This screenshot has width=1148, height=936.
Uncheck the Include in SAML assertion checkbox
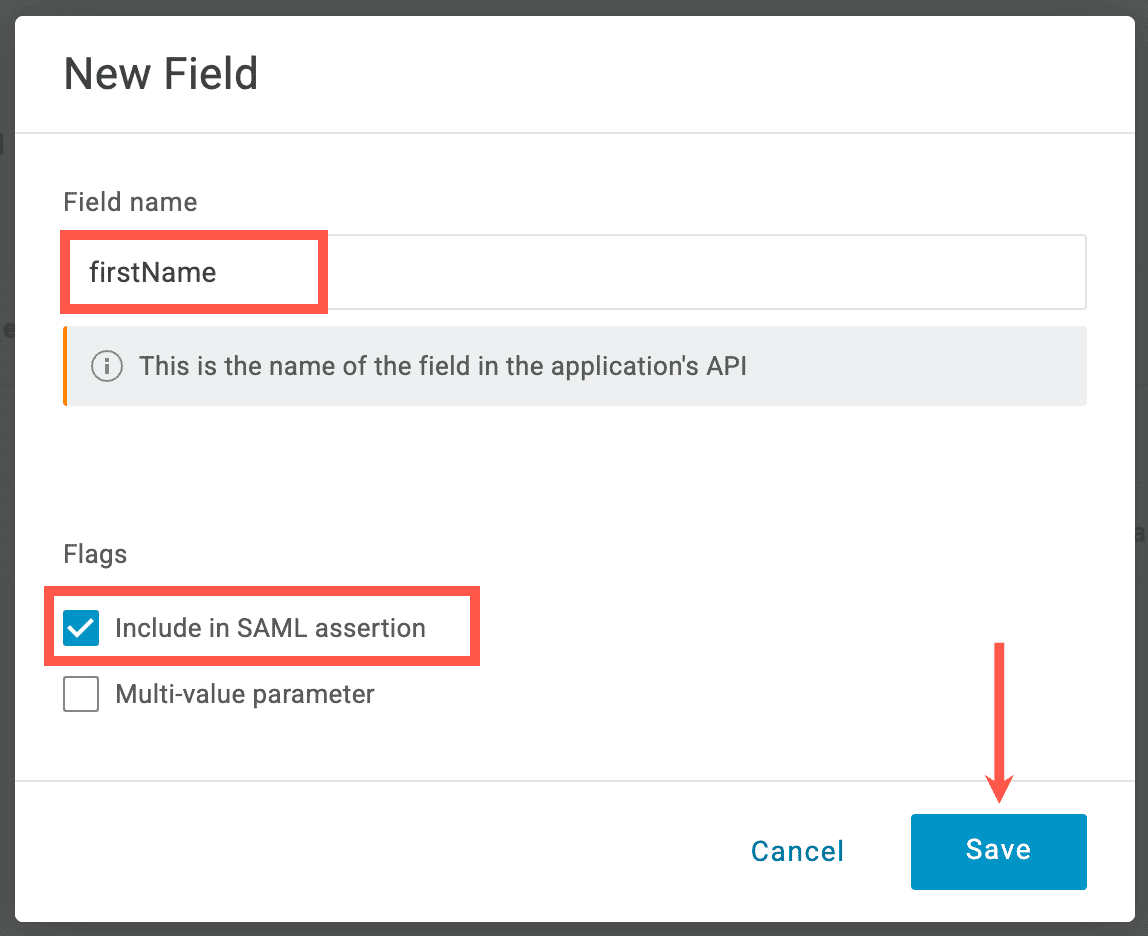81,628
